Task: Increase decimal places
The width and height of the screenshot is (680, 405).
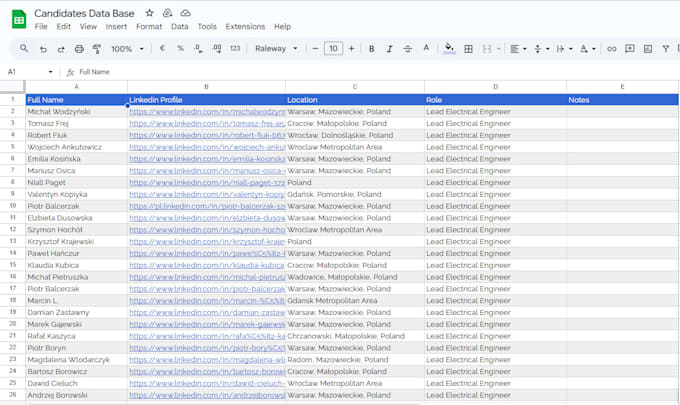Action: point(217,49)
